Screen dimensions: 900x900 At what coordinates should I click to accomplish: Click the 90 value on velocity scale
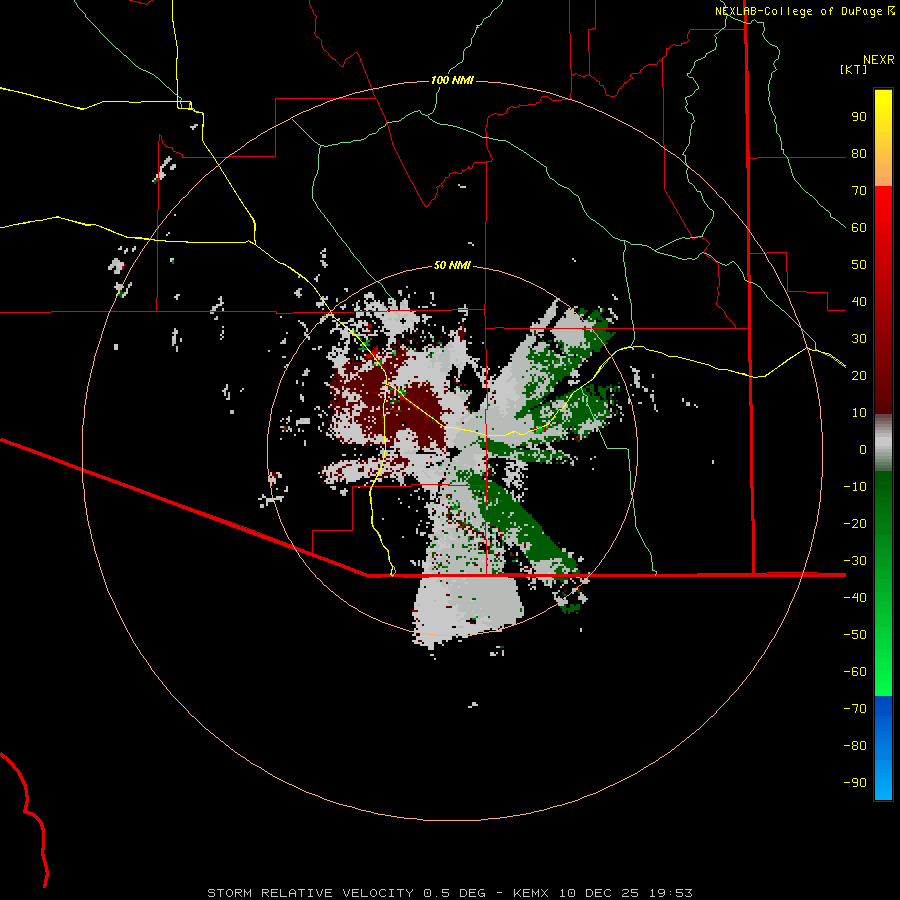859,117
